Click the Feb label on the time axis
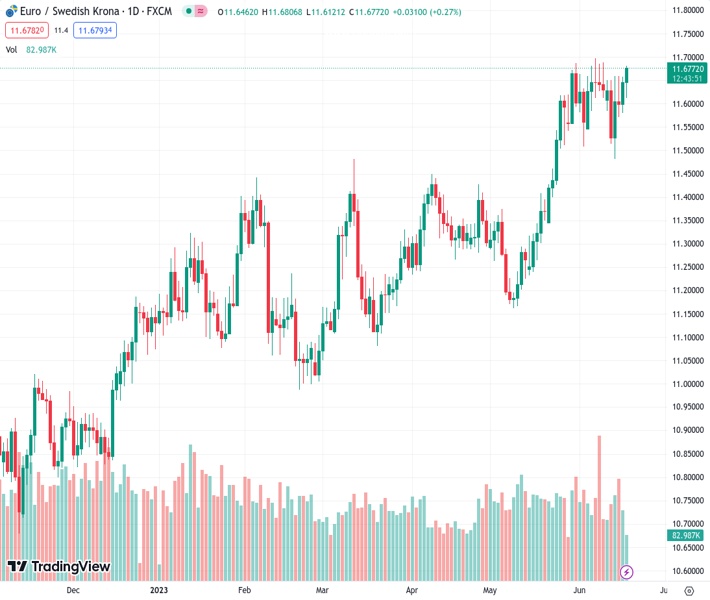 [x=244, y=590]
